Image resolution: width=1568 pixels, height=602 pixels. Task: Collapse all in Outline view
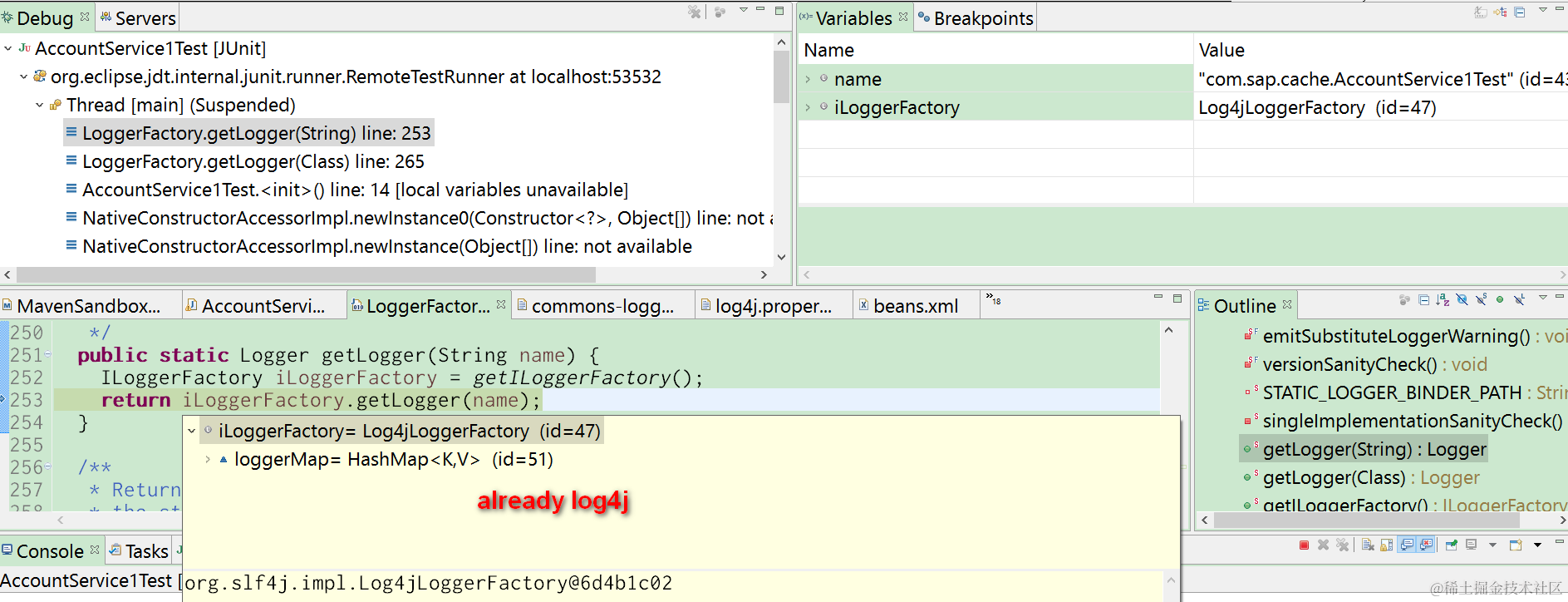1423,300
